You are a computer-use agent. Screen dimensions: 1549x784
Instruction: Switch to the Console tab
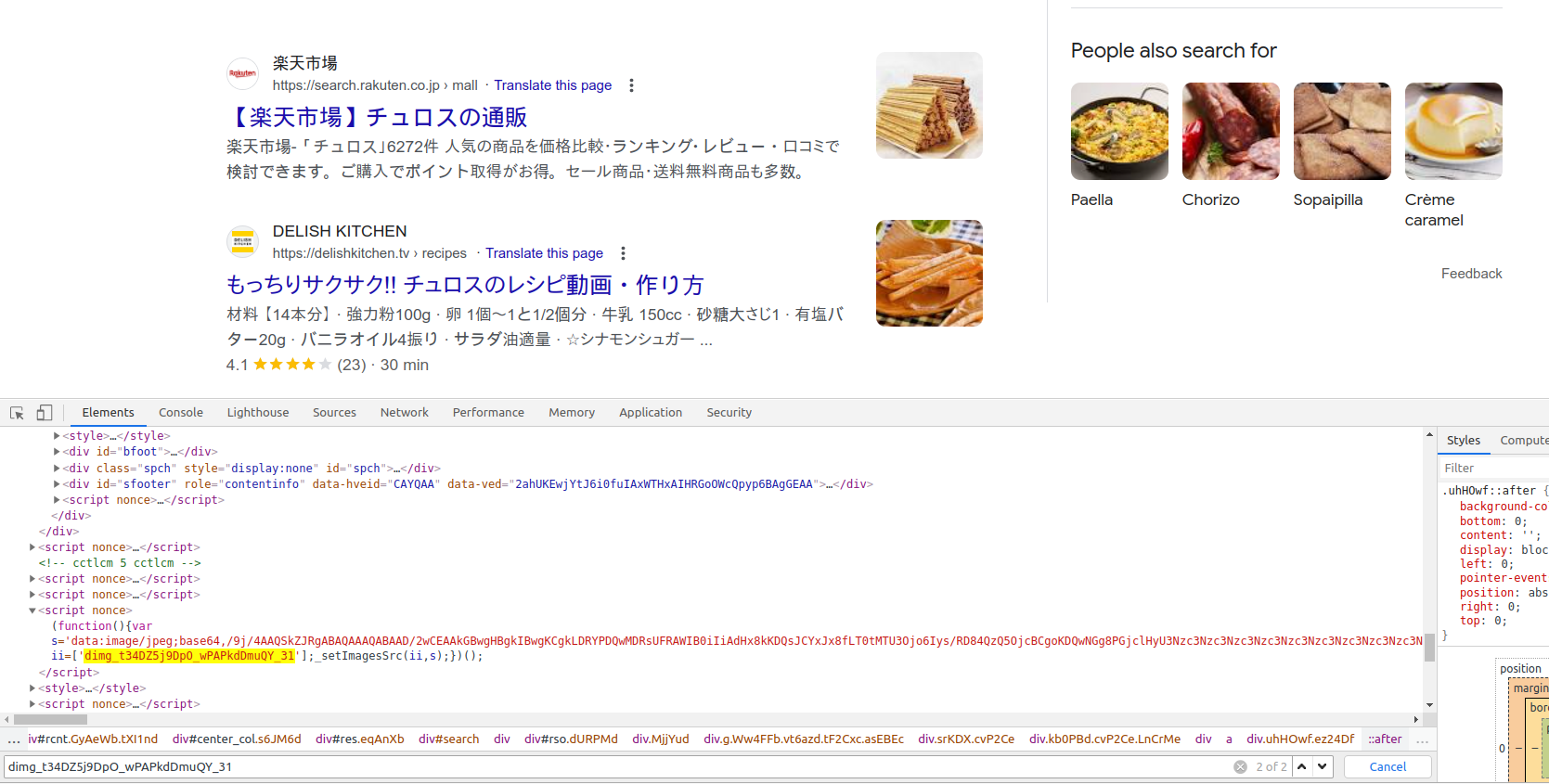click(181, 413)
